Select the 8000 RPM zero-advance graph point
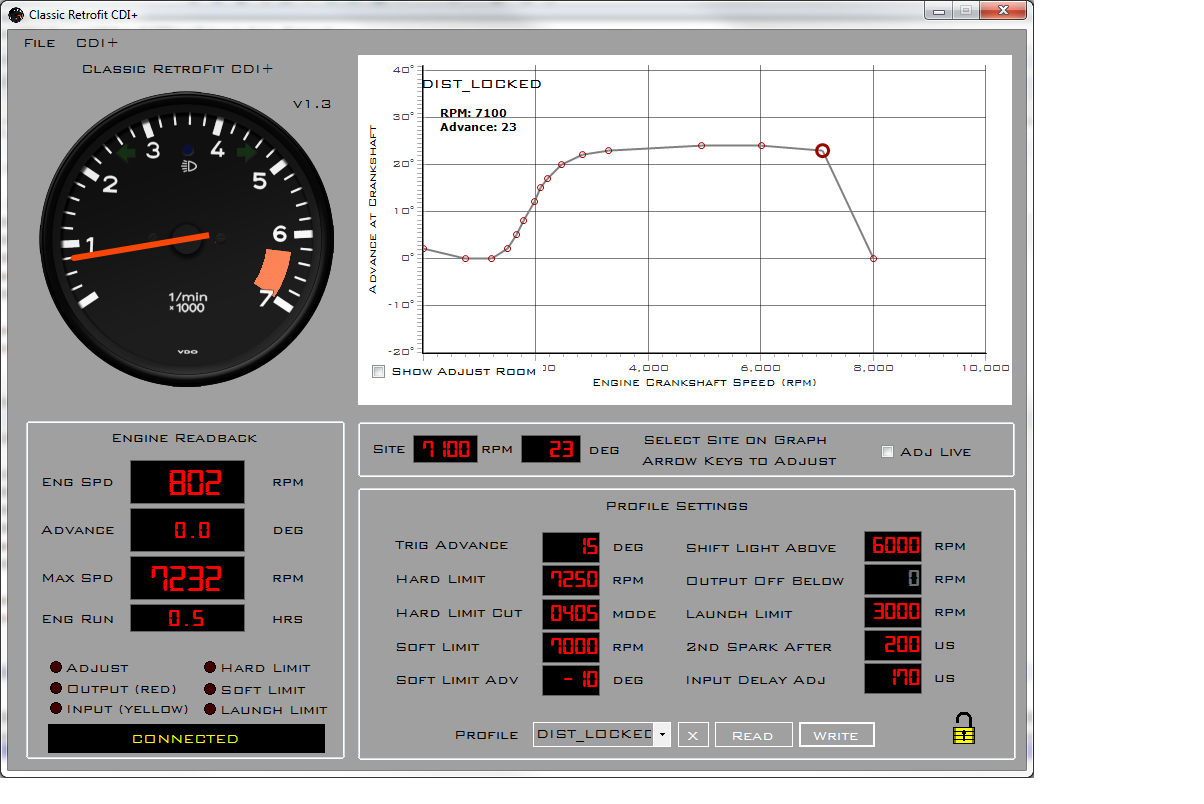The height and width of the screenshot is (804, 1204). (873, 258)
